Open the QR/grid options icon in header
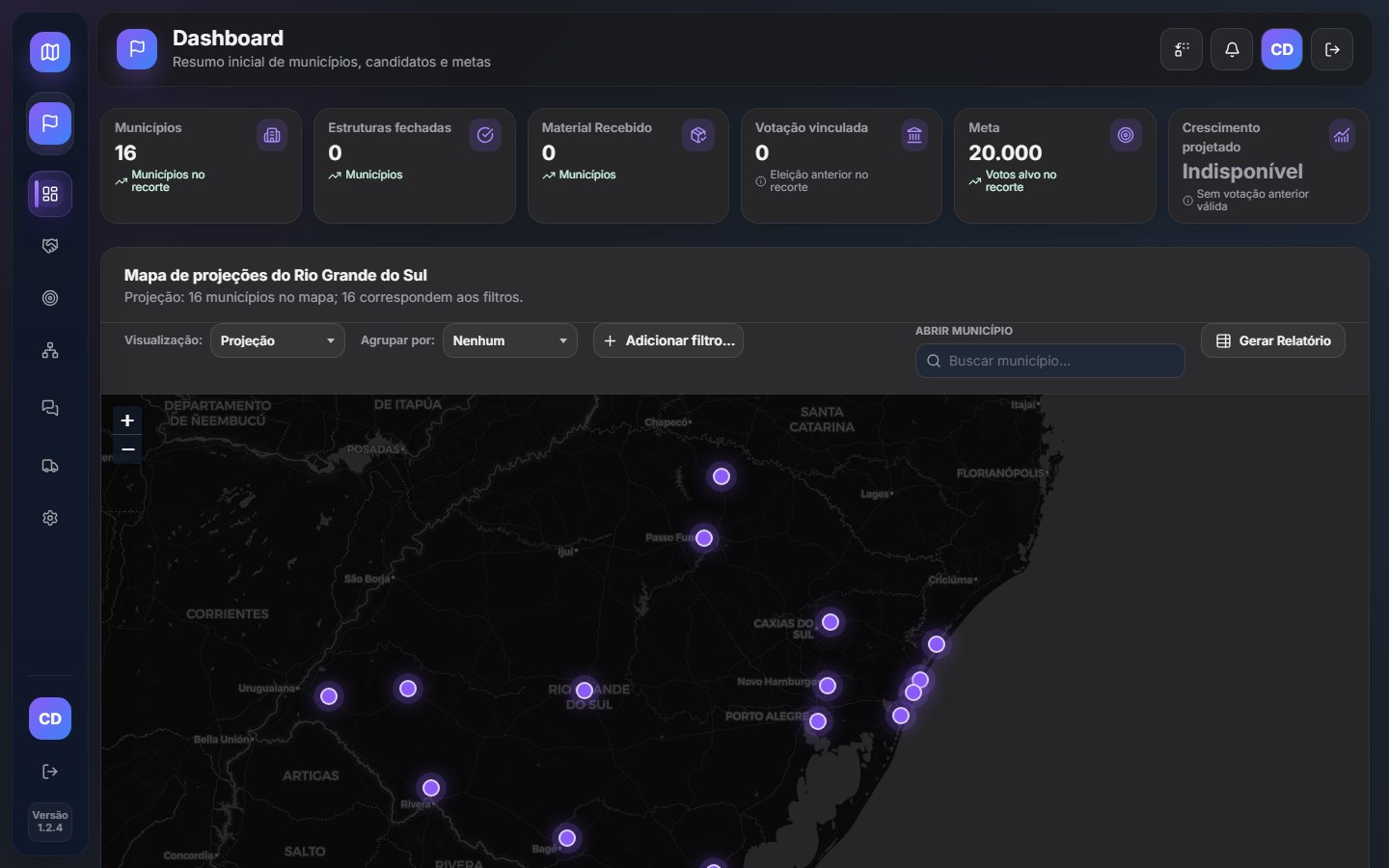 pyautogui.click(x=1182, y=49)
